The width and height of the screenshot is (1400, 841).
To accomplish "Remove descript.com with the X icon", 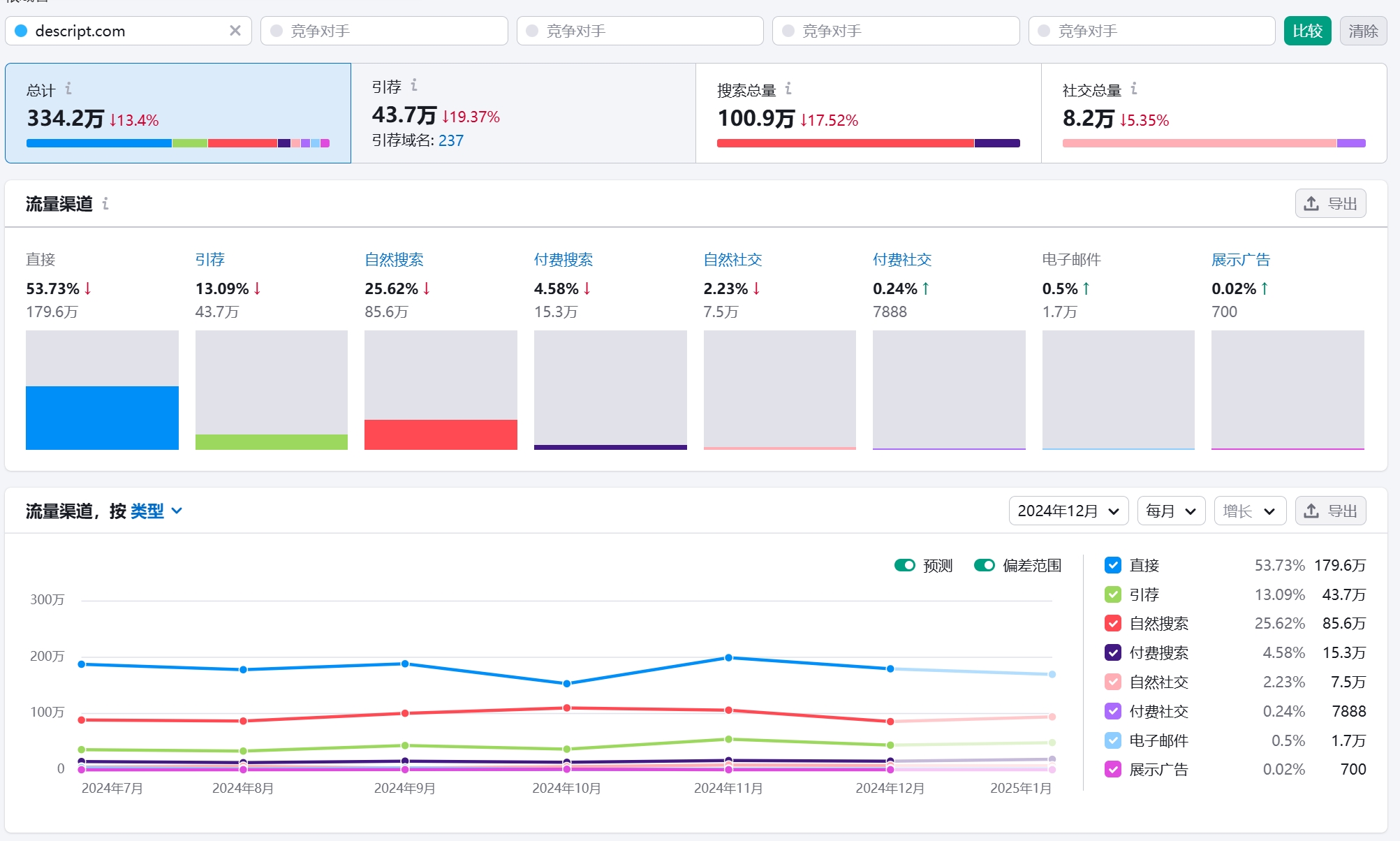I will pos(235,31).
